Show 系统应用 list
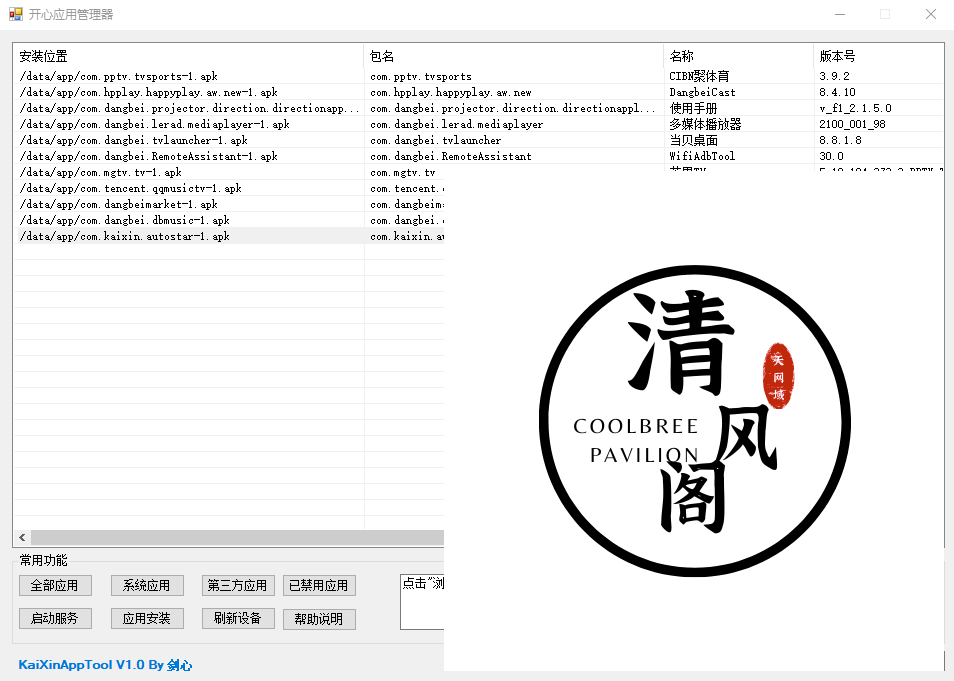 pyautogui.click(x=147, y=585)
